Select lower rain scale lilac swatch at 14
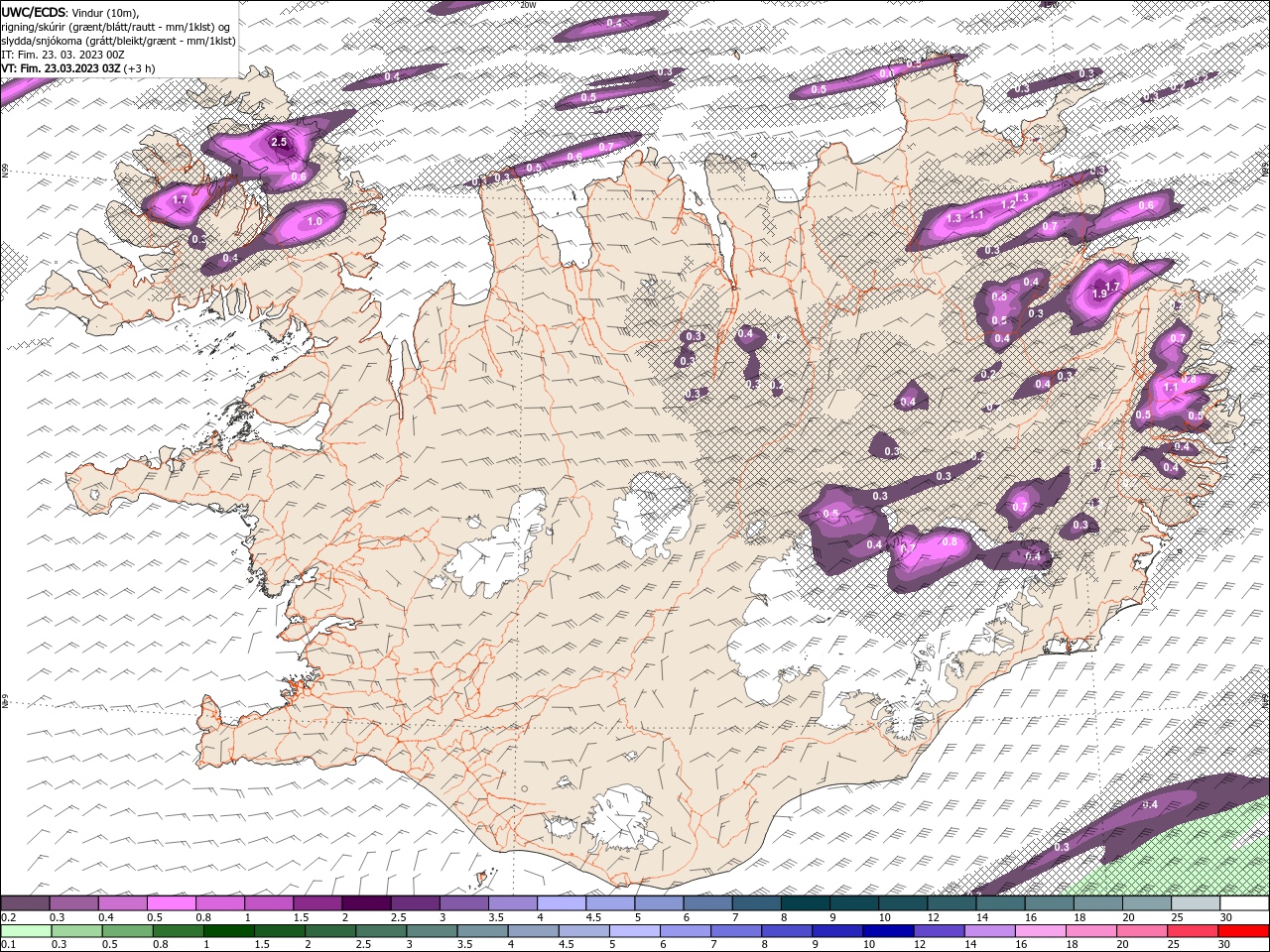This screenshot has width=1270, height=952. point(989,931)
